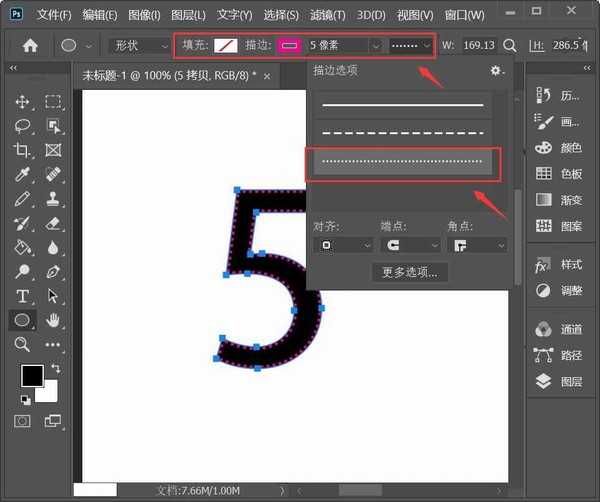Open the ellipse tool preset dropdown arrow
Viewport: 600px width, 502px height.
pyautogui.click(x=88, y=46)
